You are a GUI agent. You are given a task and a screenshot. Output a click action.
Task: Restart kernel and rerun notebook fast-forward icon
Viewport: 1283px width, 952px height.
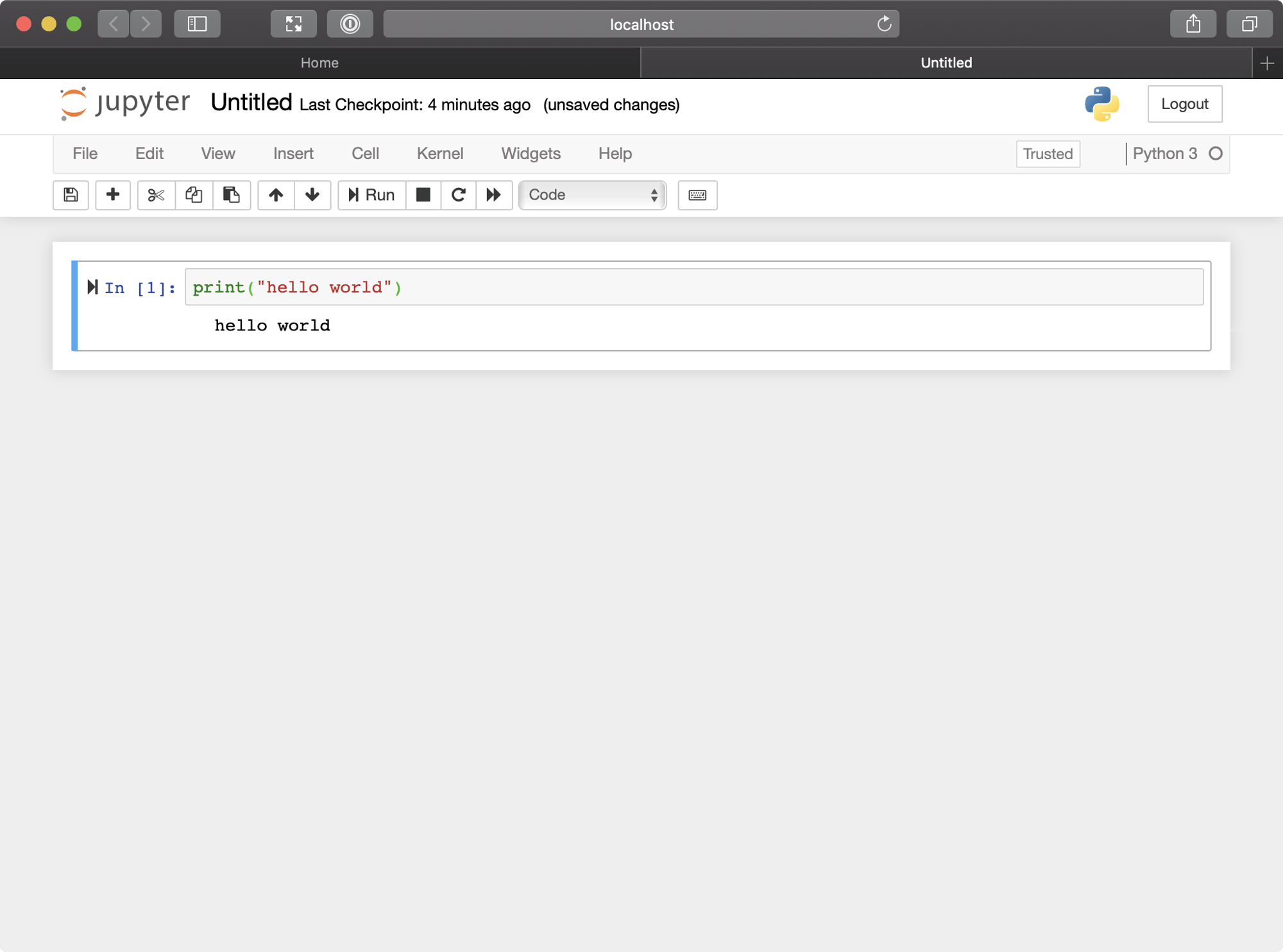pos(493,195)
